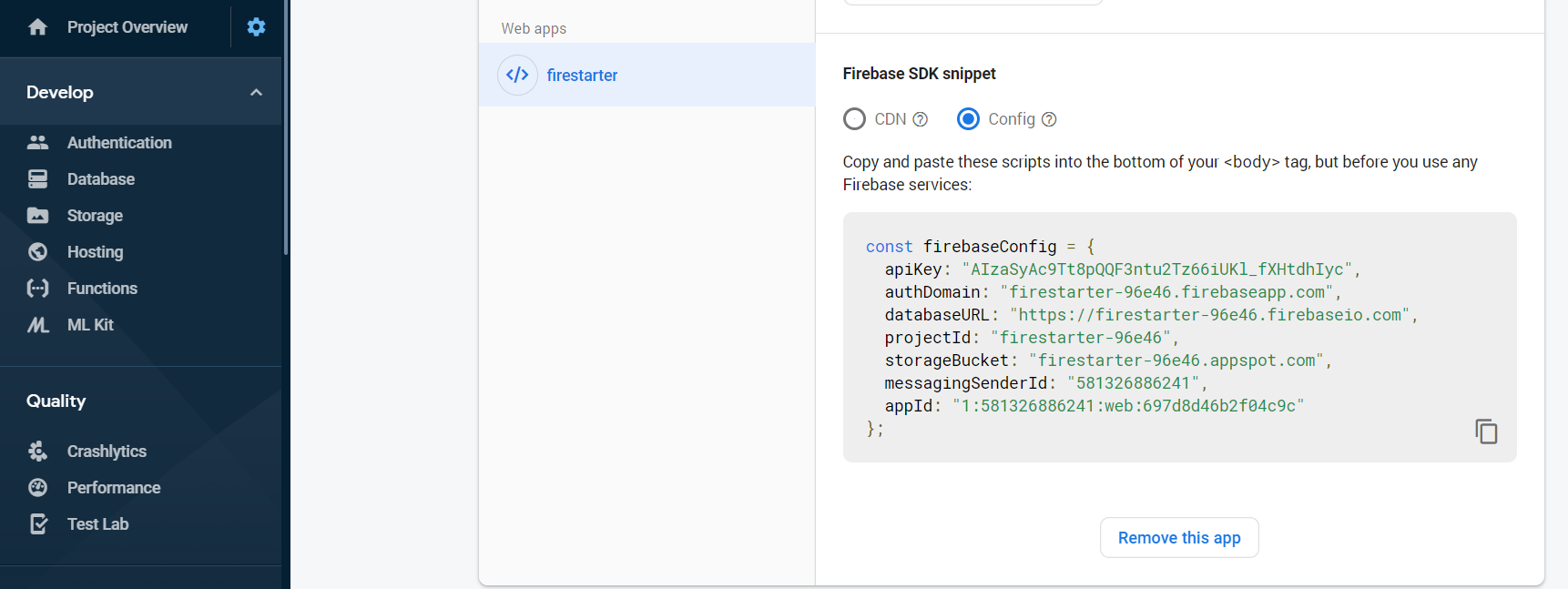Click the sidebar vertical scrollbar

pos(286,127)
